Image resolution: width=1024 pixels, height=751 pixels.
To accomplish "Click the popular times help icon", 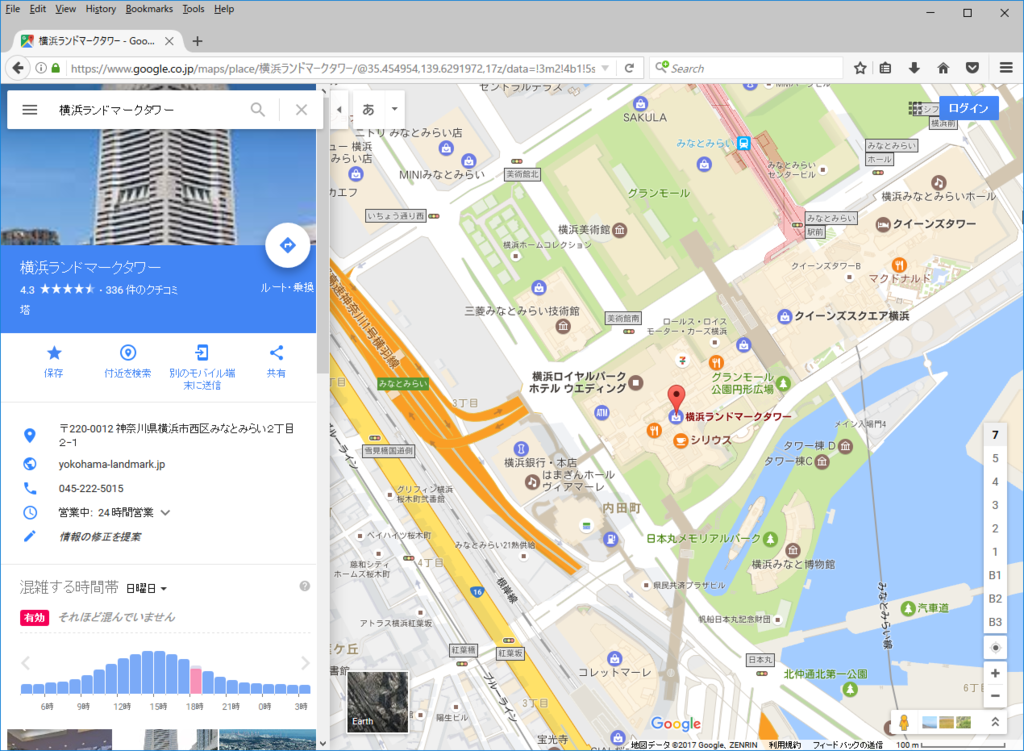I will coord(304,586).
